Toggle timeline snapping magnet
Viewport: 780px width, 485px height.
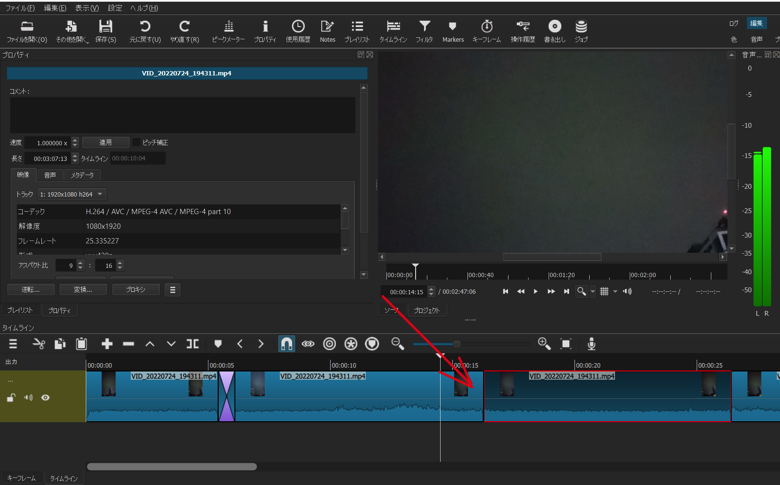pyautogui.click(x=287, y=344)
